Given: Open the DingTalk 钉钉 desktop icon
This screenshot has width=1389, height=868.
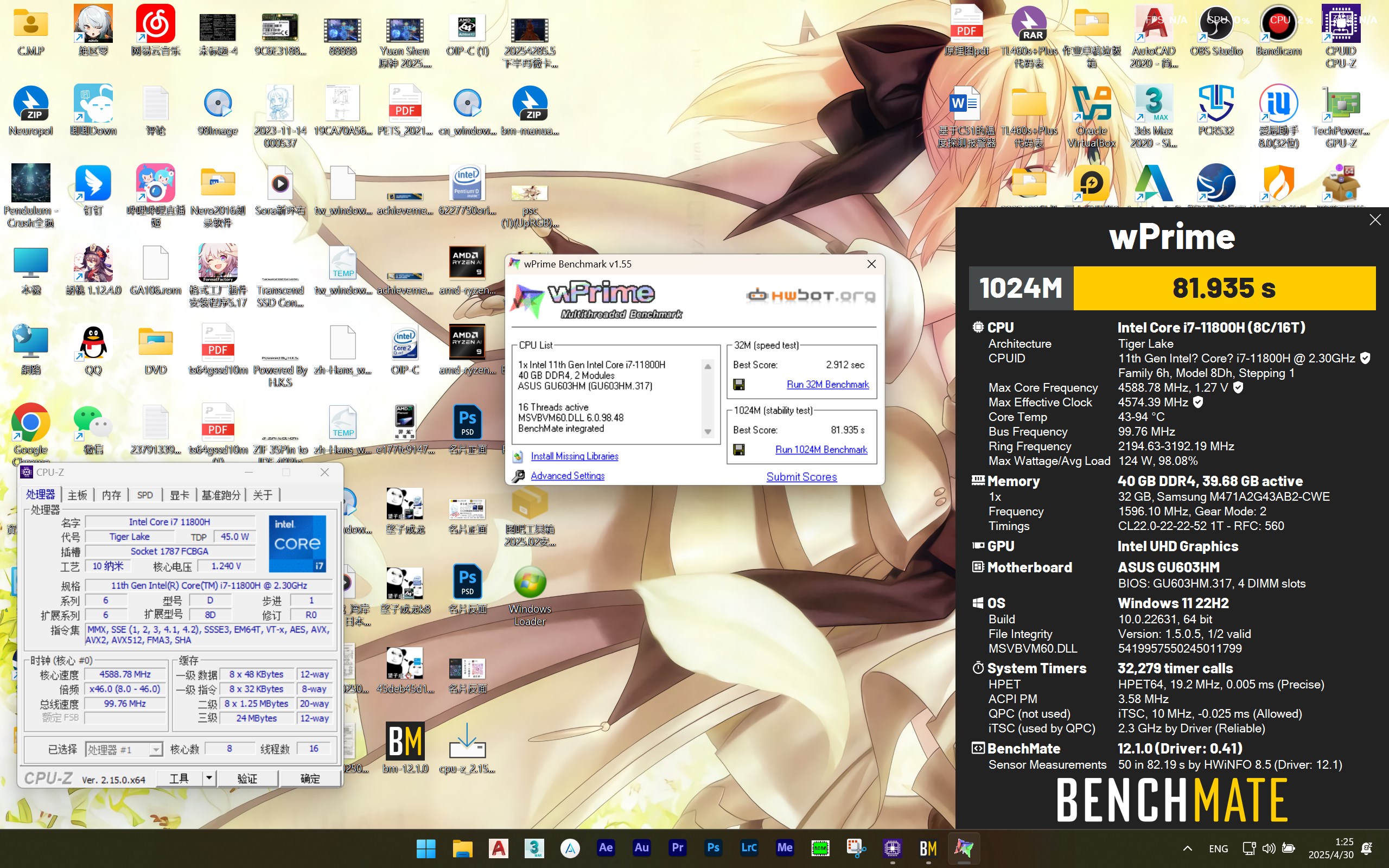Looking at the screenshot, I should pyautogui.click(x=93, y=190).
